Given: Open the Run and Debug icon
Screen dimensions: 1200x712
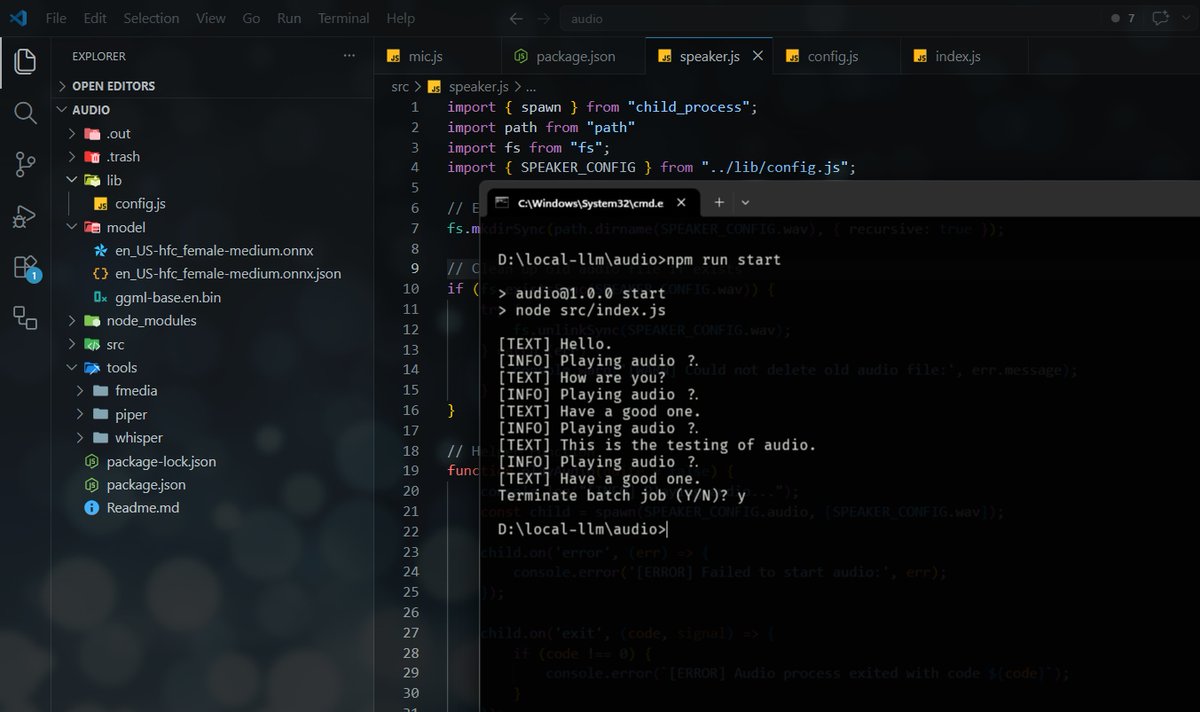Looking at the screenshot, I should 25,216.
